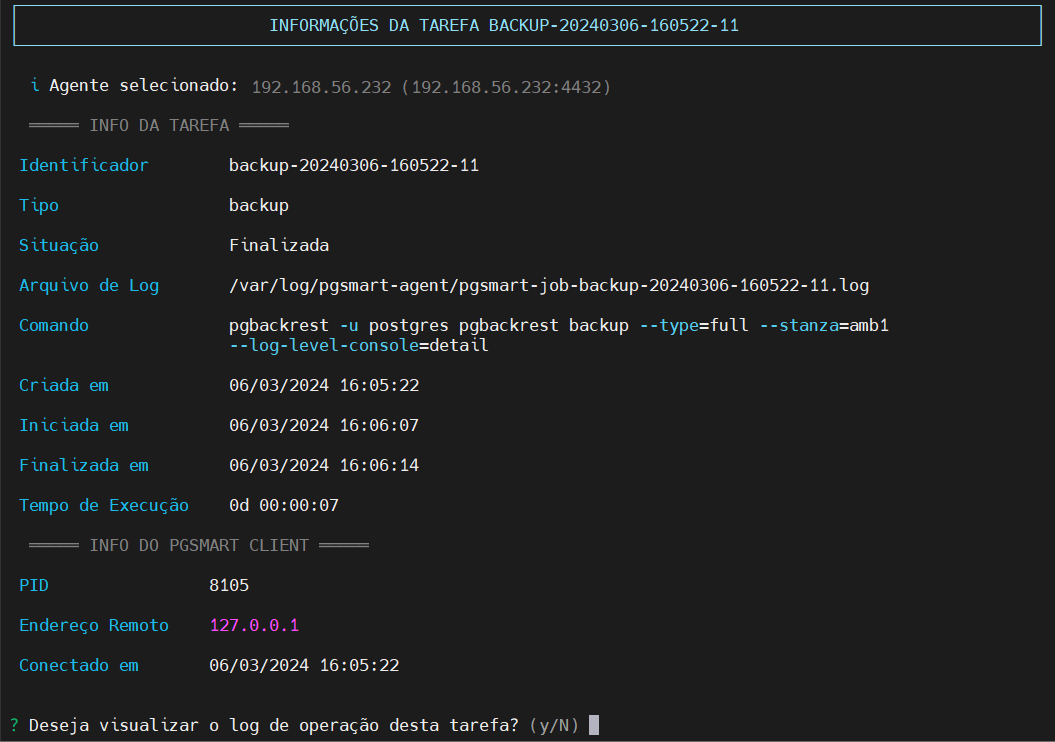Click the '--log-level-console=detail' option text

tap(359, 346)
